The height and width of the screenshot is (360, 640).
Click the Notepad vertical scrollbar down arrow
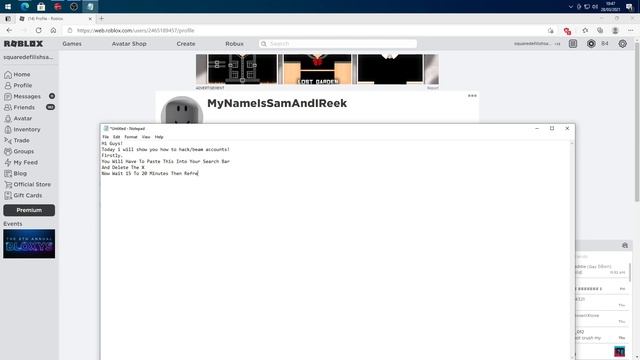[x=572, y=357]
